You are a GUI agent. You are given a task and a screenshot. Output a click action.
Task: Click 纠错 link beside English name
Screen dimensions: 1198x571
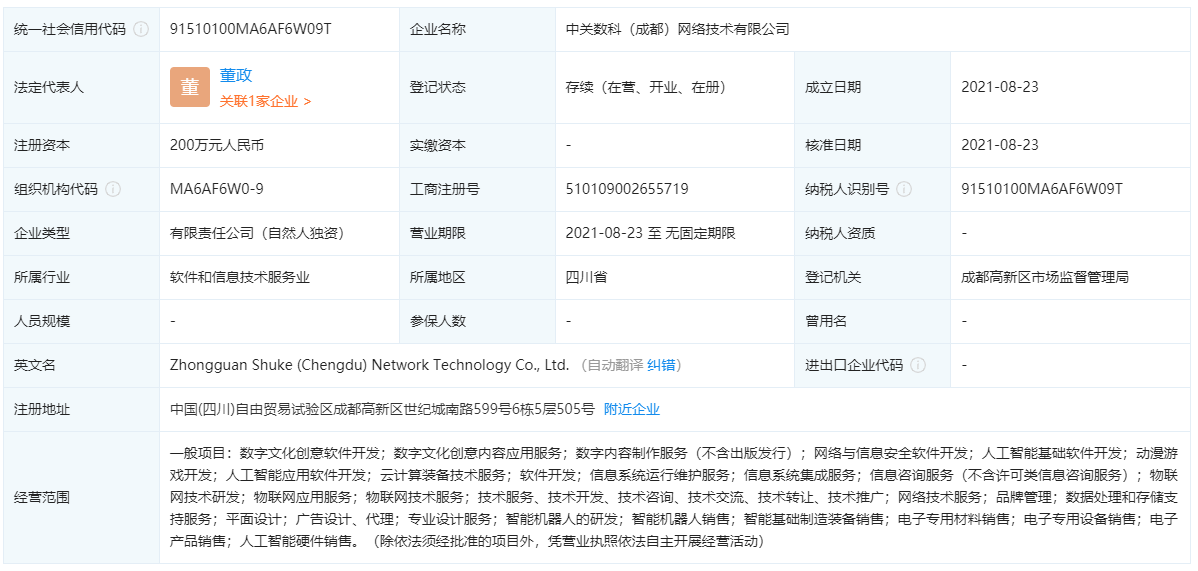pos(662,365)
